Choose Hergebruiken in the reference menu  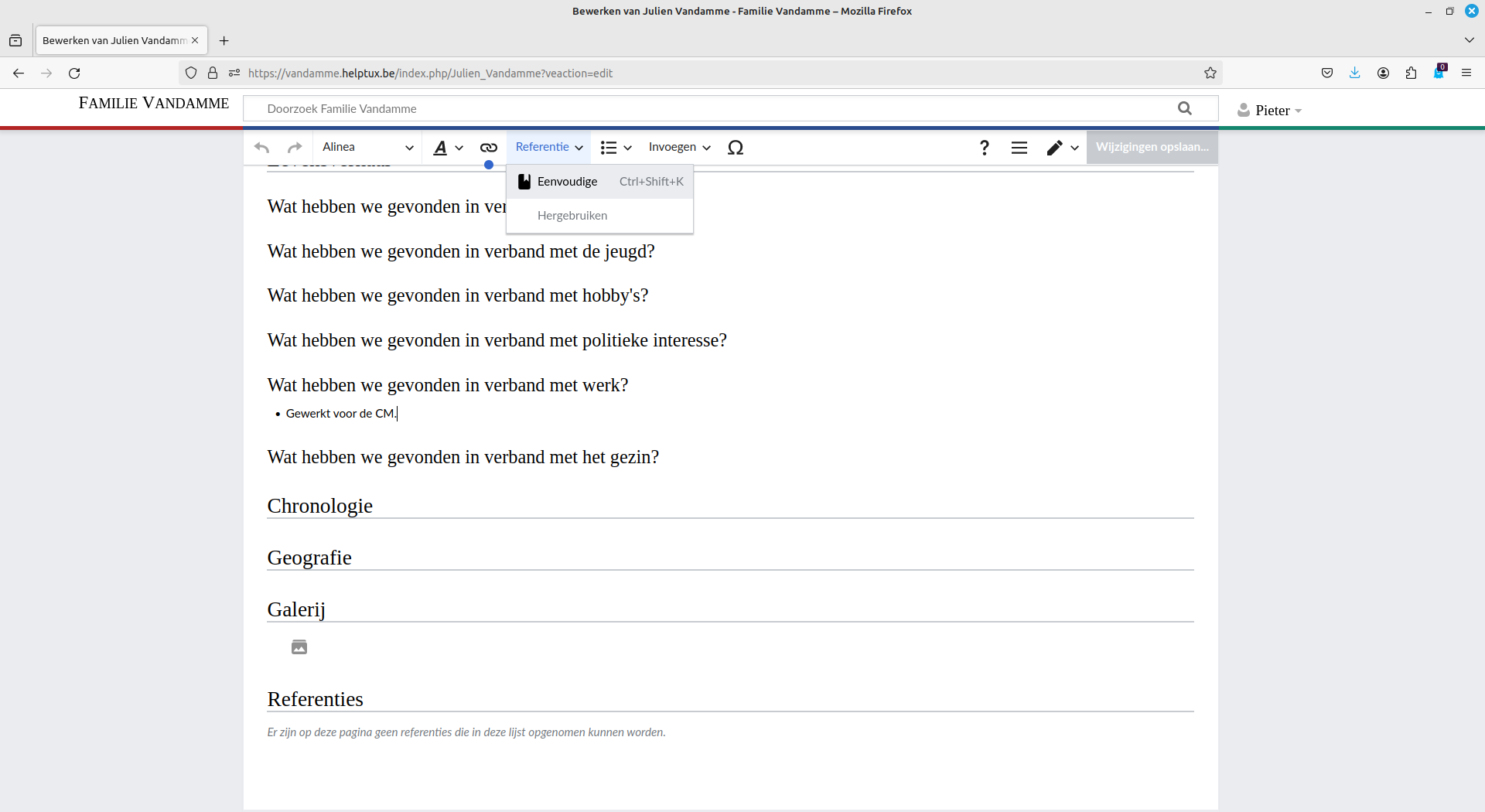(572, 215)
